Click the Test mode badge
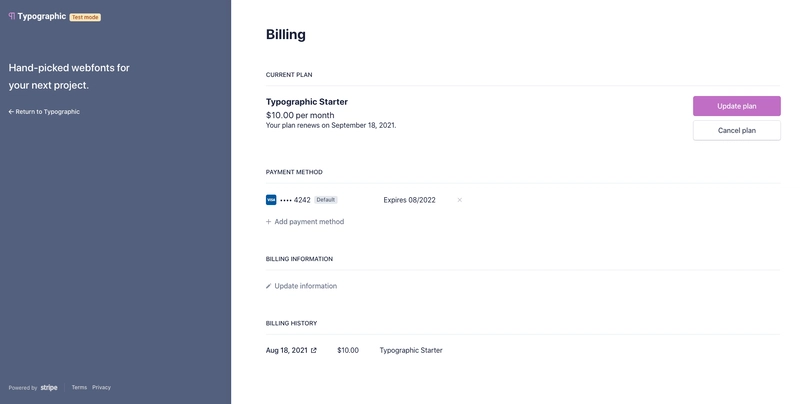Screen dimensions: 800x404 (85, 17)
